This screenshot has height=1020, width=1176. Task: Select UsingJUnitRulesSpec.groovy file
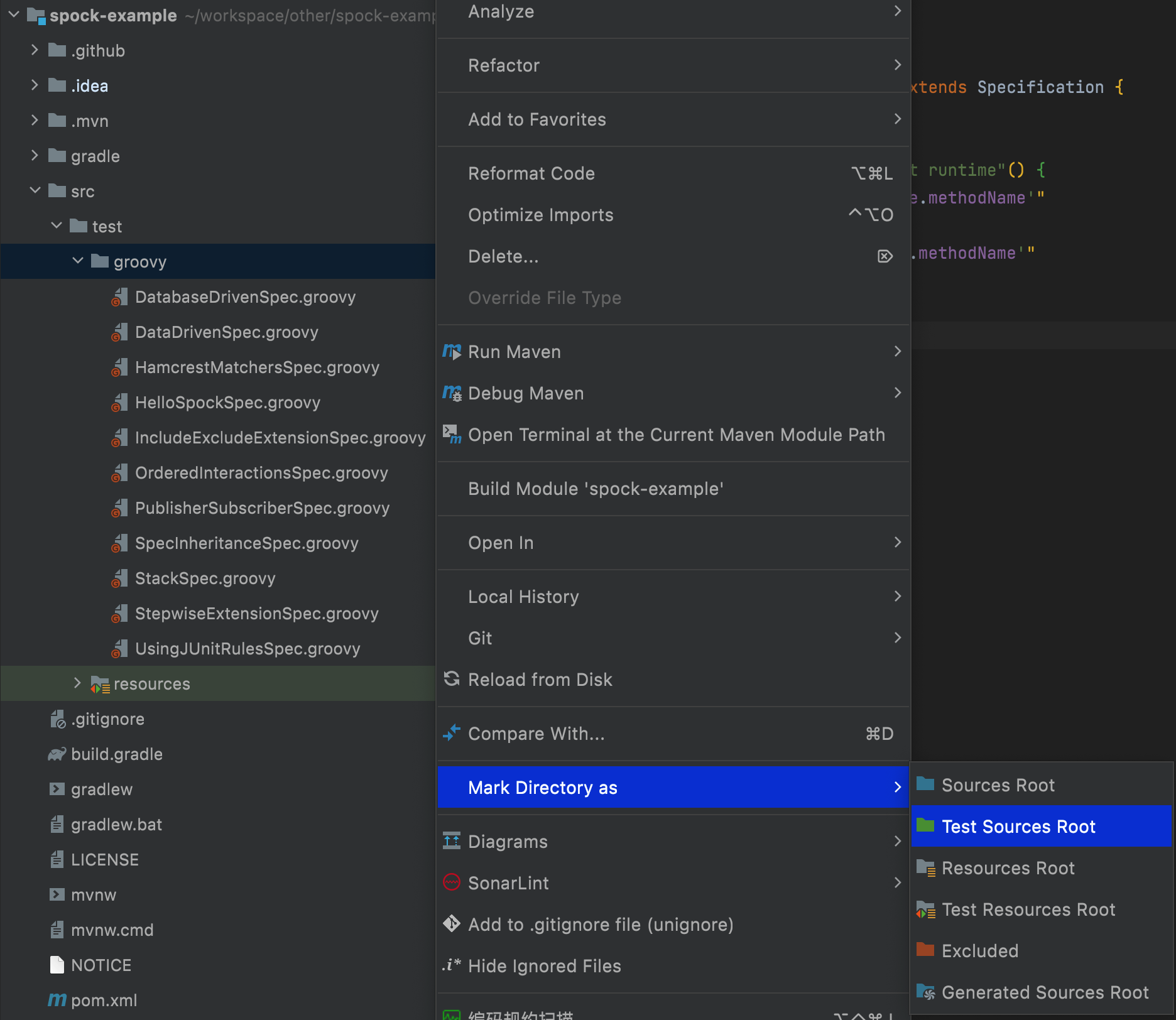pos(248,649)
